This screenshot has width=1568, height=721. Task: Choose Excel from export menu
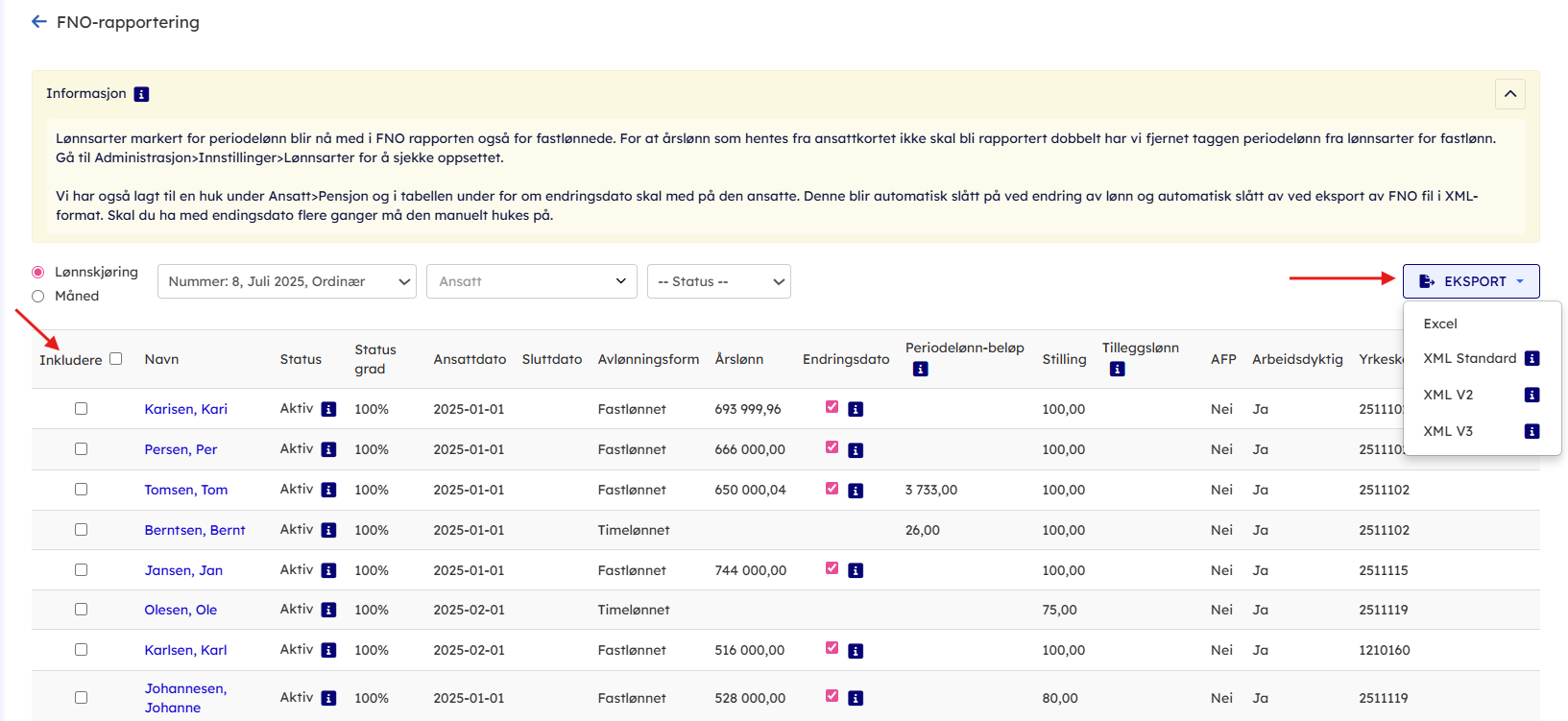tap(1439, 324)
